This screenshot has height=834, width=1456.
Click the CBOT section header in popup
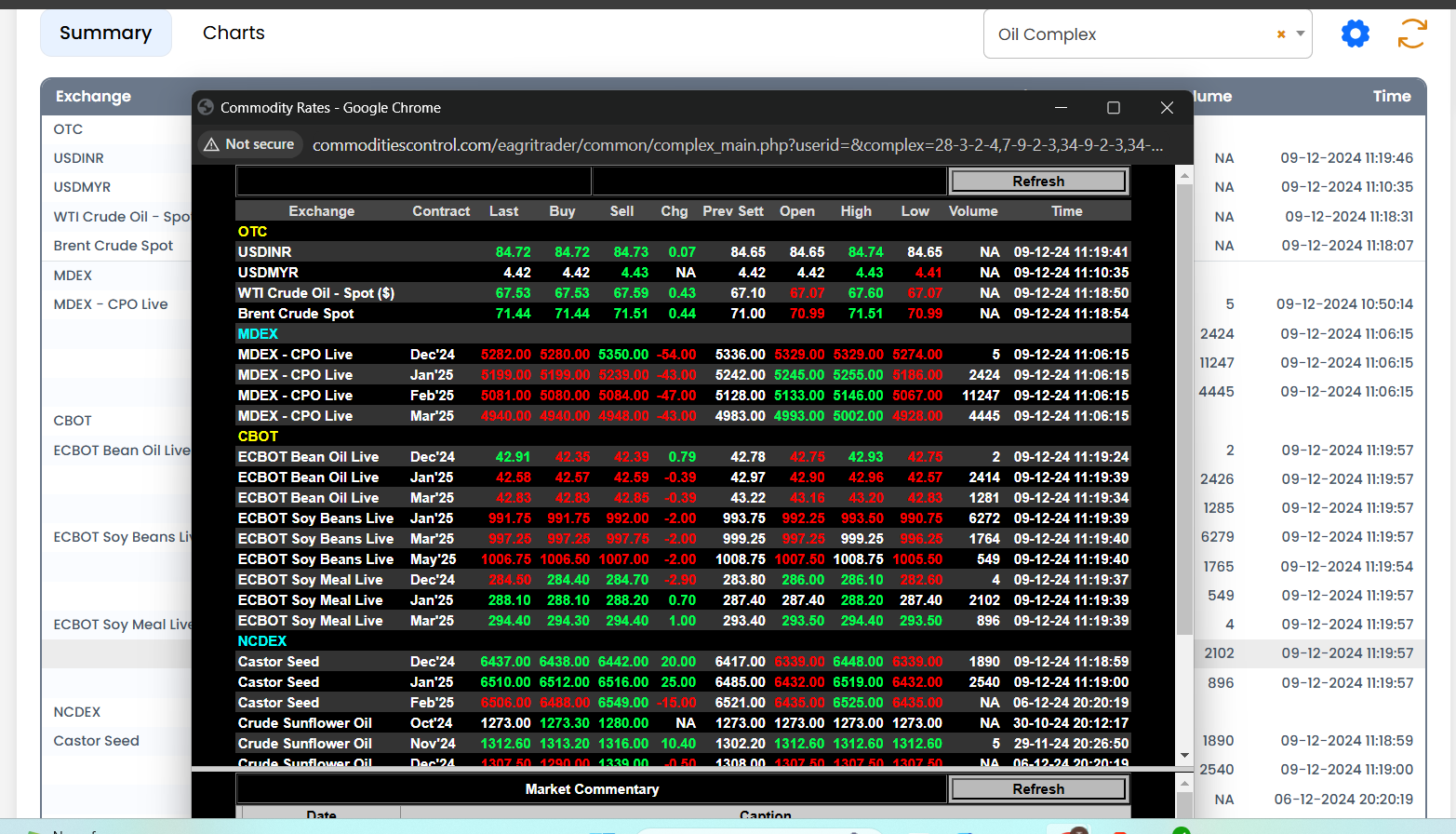coord(258,437)
